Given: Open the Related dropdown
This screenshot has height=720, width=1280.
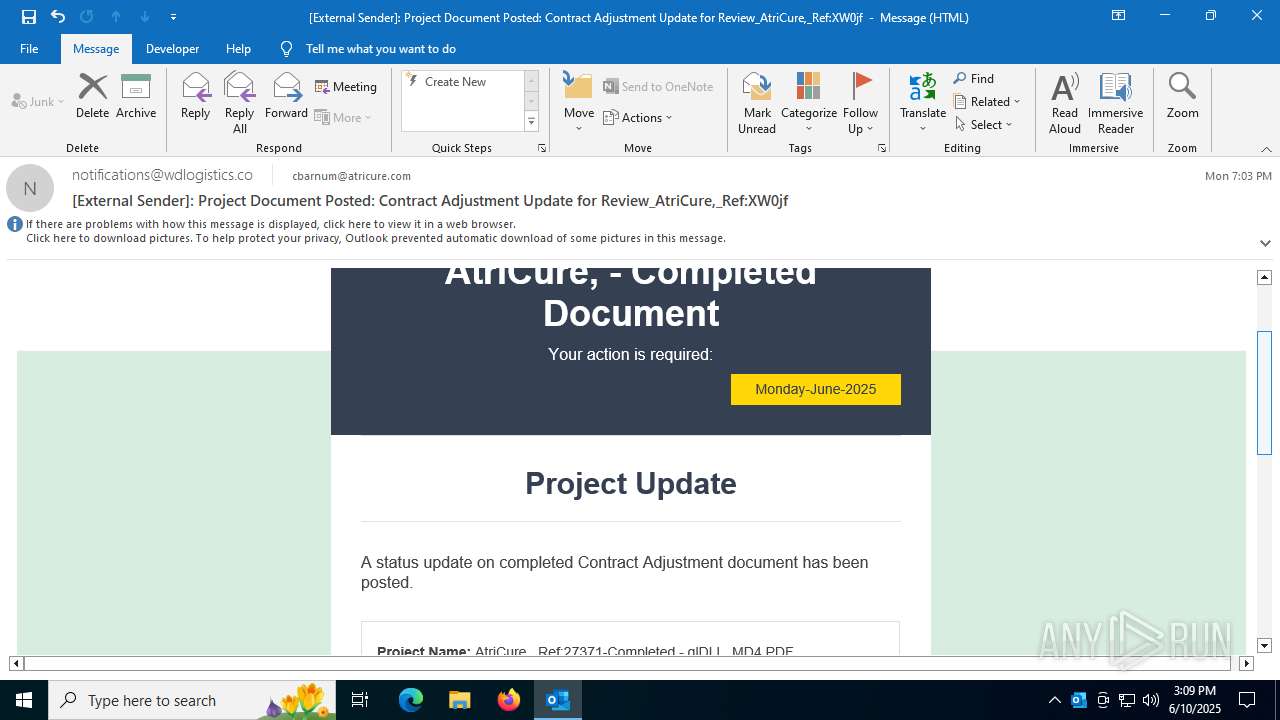Looking at the screenshot, I should point(987,102).
